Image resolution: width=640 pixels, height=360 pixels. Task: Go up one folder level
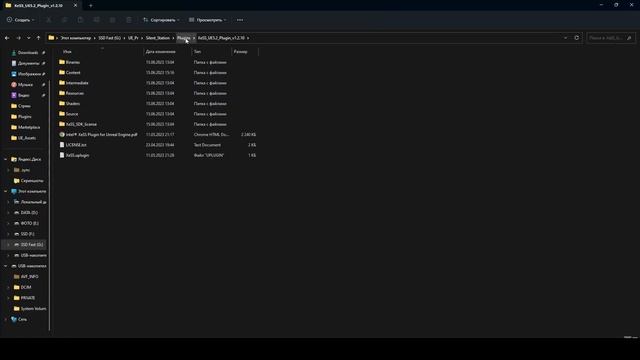click(x=38, y=38)
